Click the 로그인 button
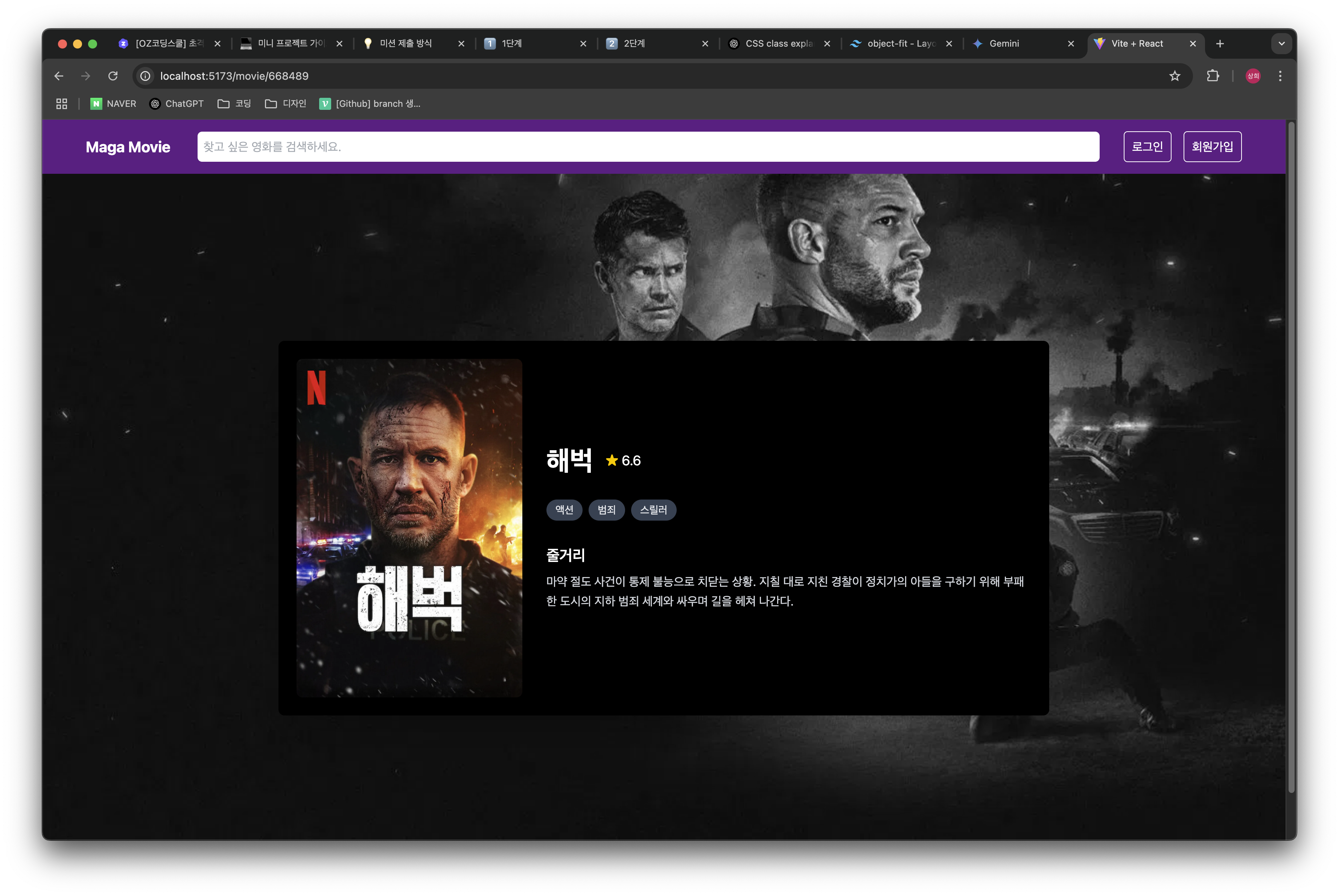 point(1147,147)
